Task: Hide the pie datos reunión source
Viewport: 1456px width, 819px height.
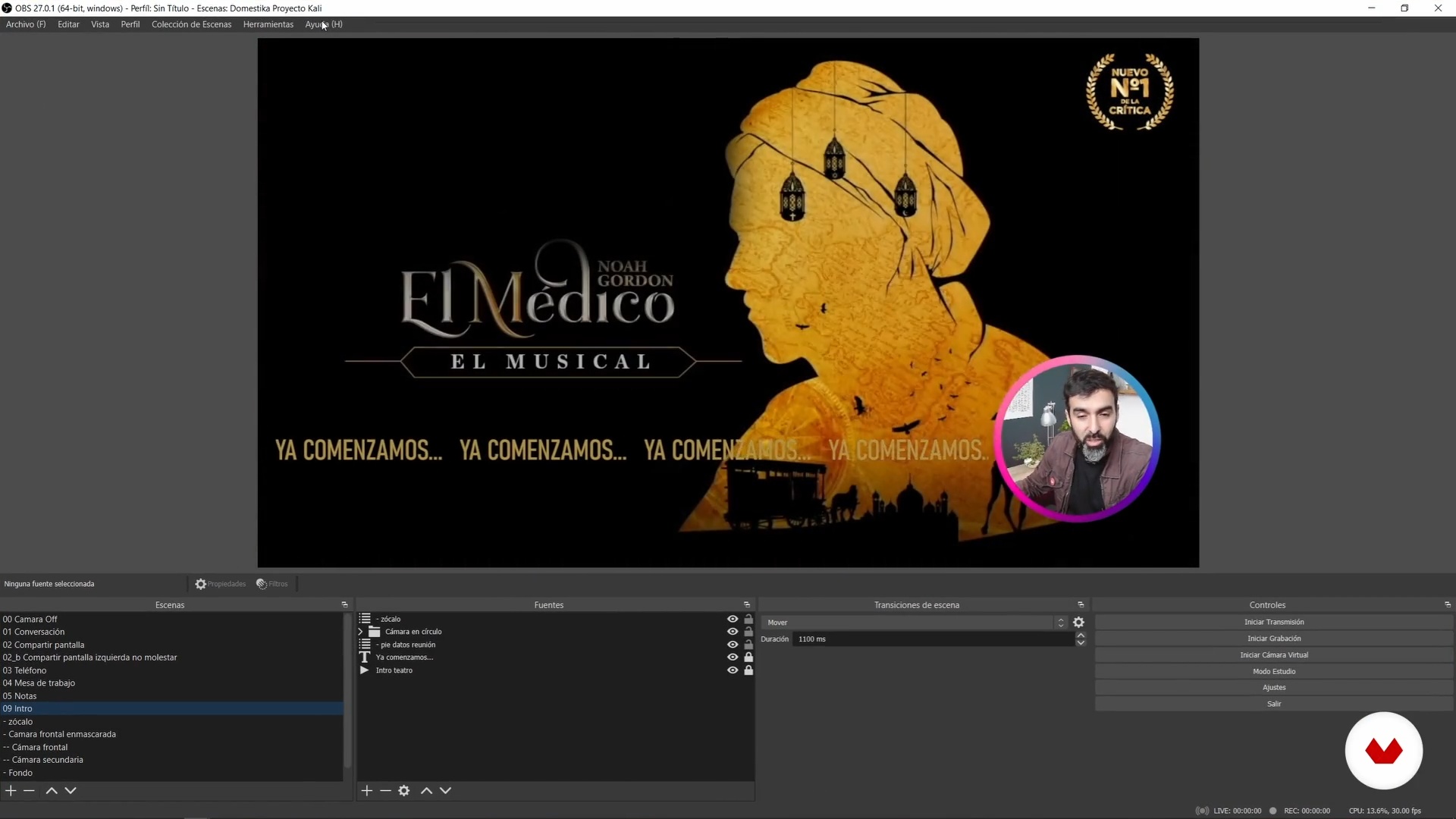Action: tap(733, 645)
